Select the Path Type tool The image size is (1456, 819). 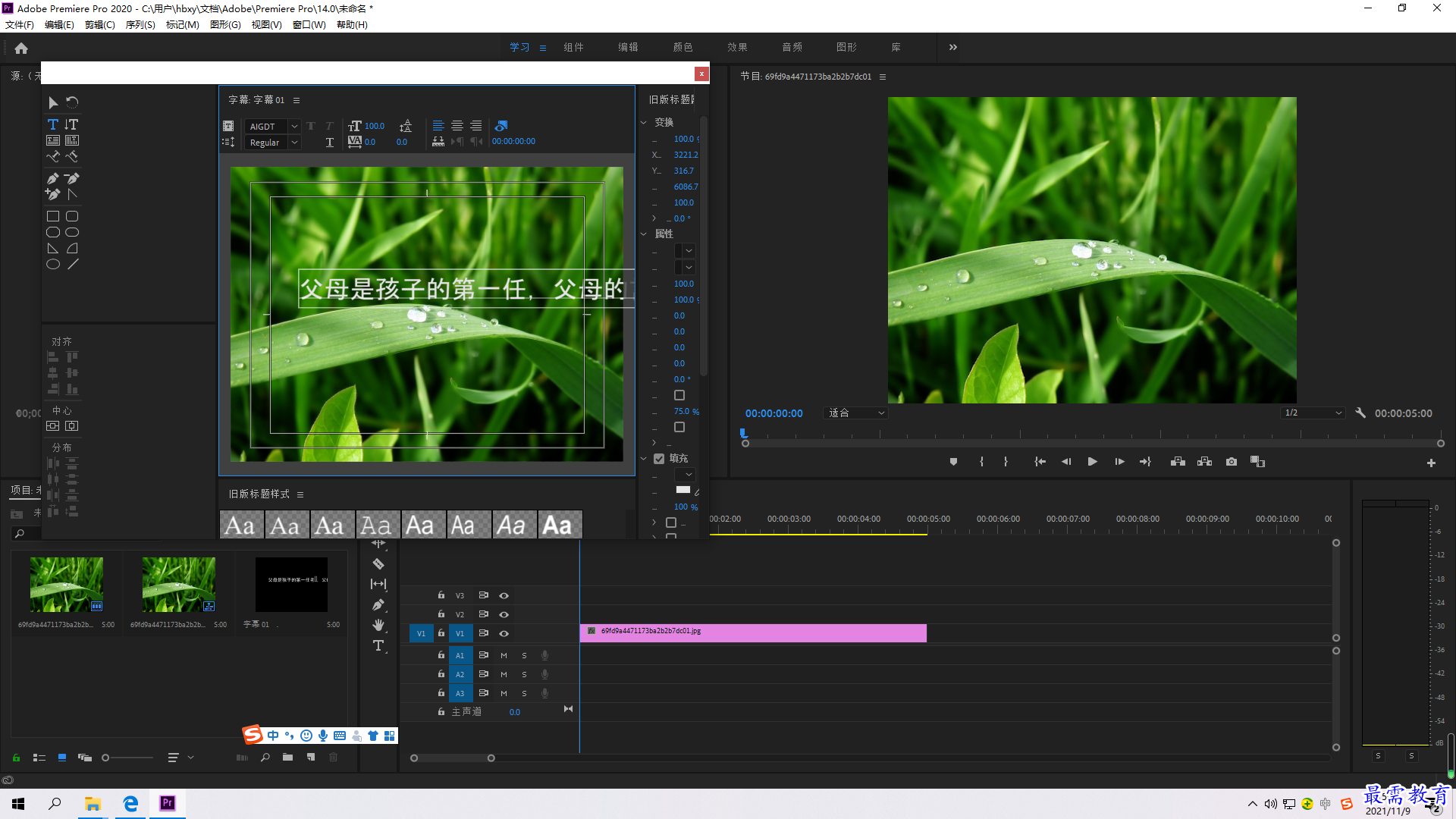[x=53, y=157]
